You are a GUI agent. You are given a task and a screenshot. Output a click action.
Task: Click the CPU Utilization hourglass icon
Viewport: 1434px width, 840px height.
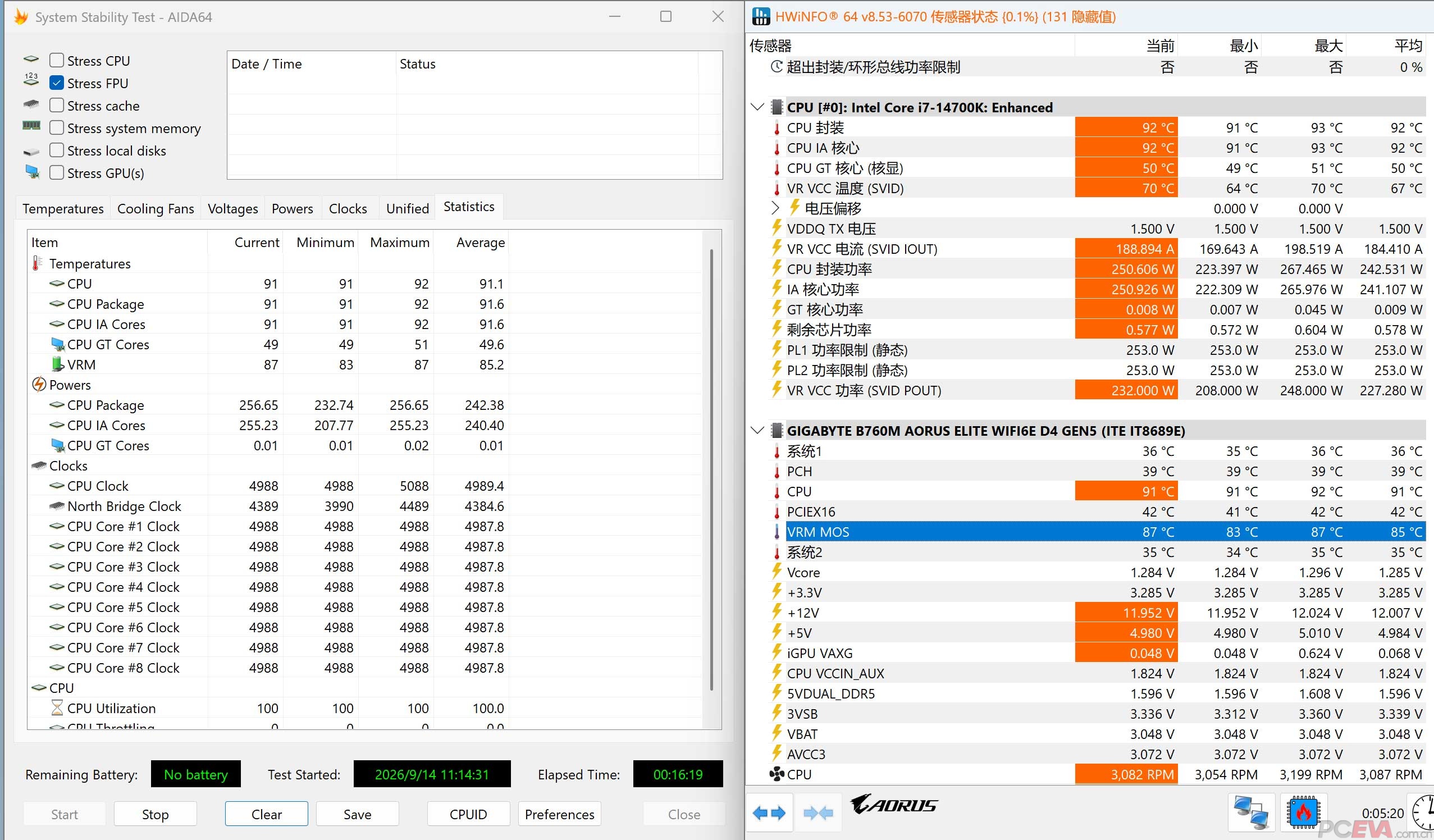[57, 708]
